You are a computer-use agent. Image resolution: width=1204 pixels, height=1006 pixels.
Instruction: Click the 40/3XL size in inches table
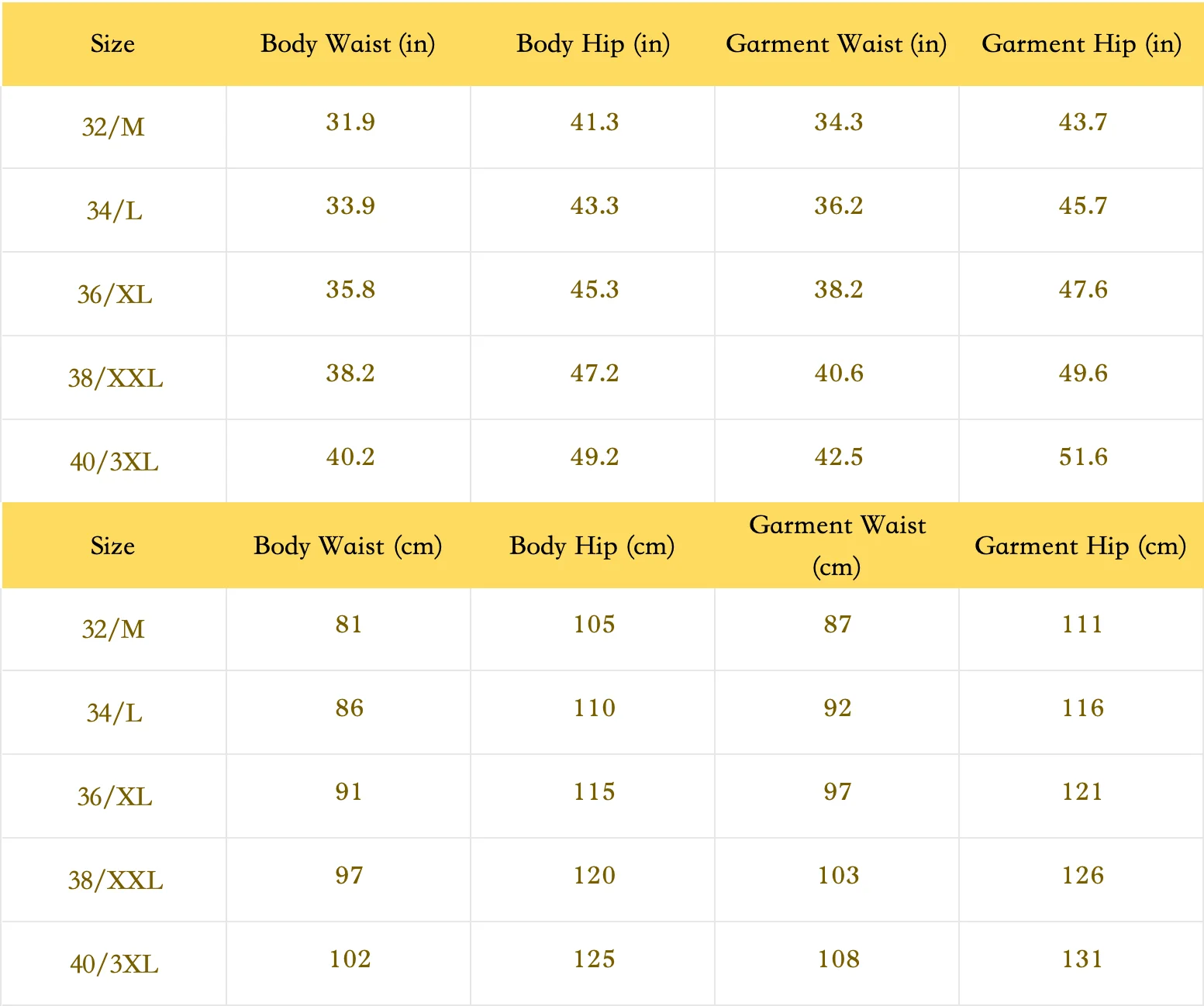click(114, 462)
